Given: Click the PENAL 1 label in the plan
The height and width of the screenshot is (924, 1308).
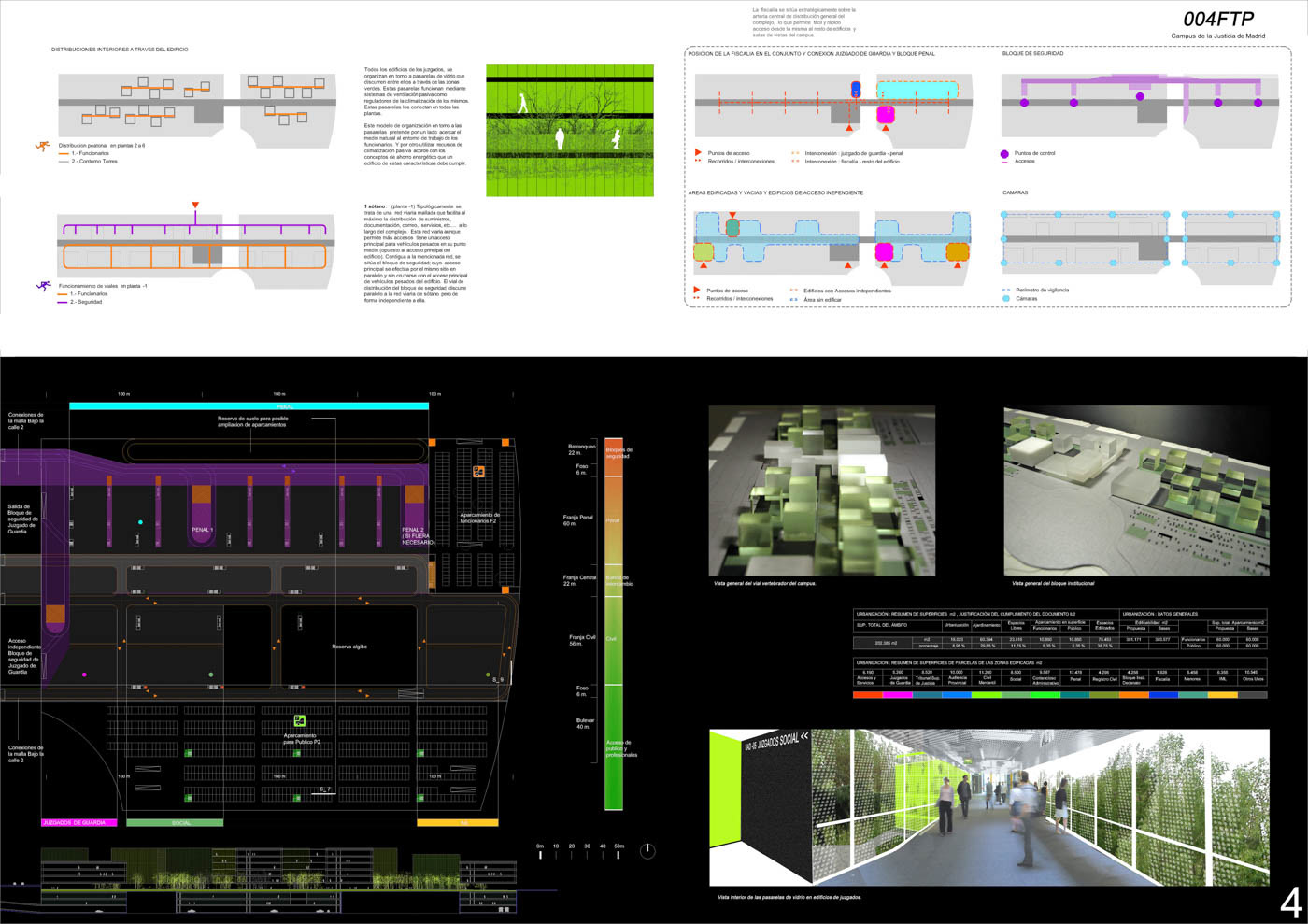Looking at the screenshot, I should pyautogui.click(x=202, y=530).
